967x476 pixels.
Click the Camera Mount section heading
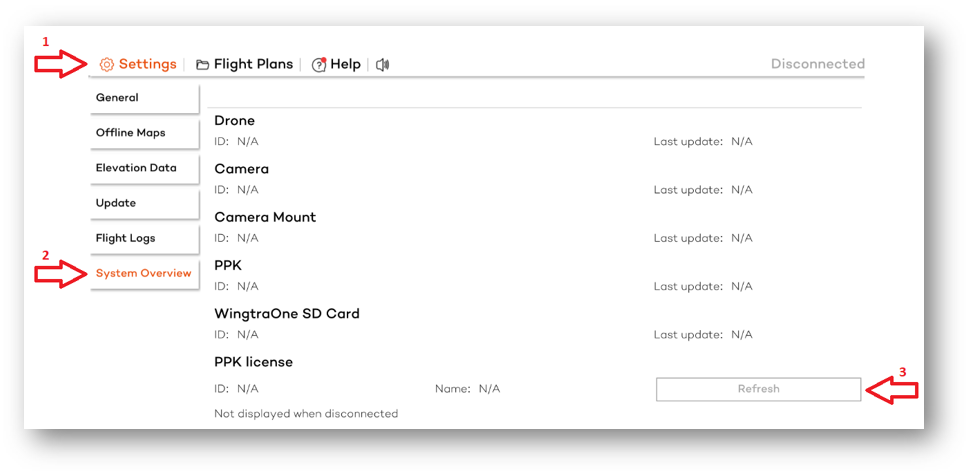[x=265, y=217]
